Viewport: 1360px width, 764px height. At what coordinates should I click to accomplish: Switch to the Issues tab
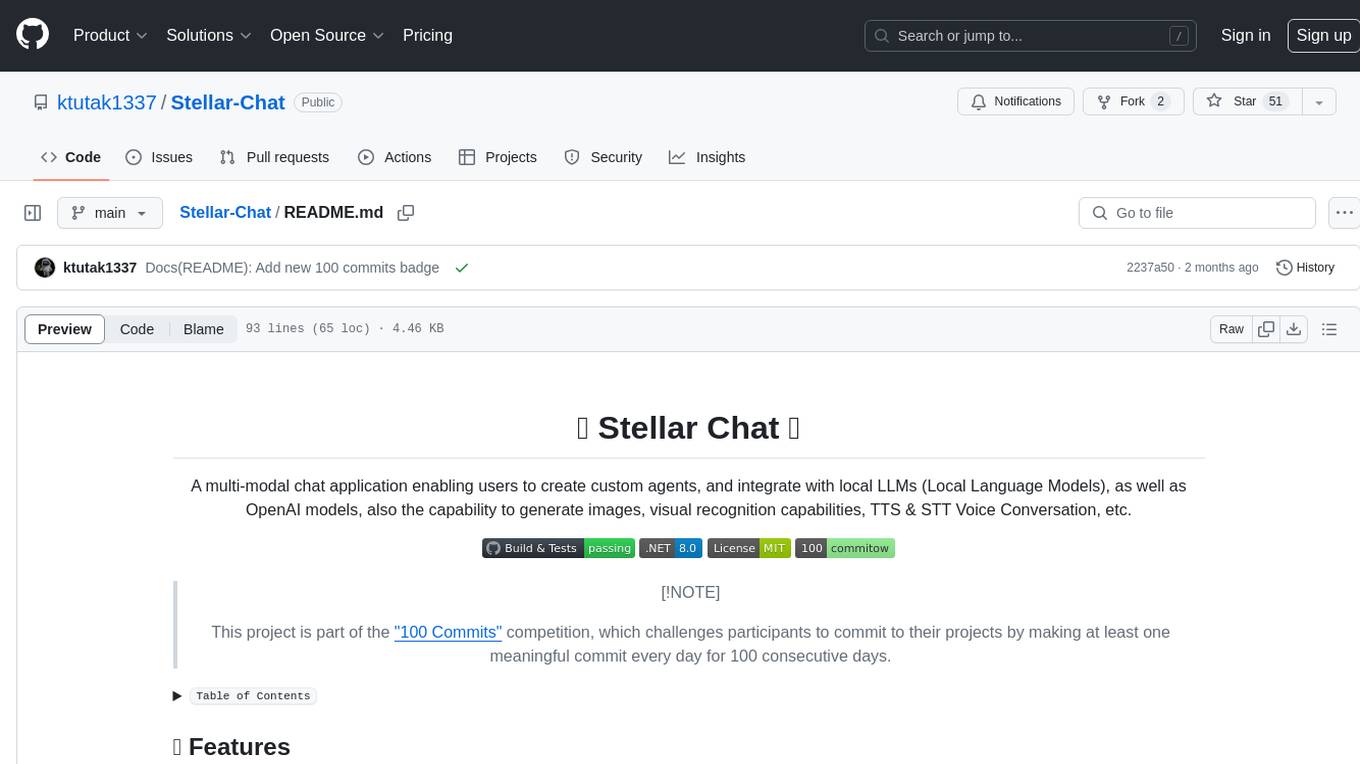pyautogui.click(x=159, y=157)
